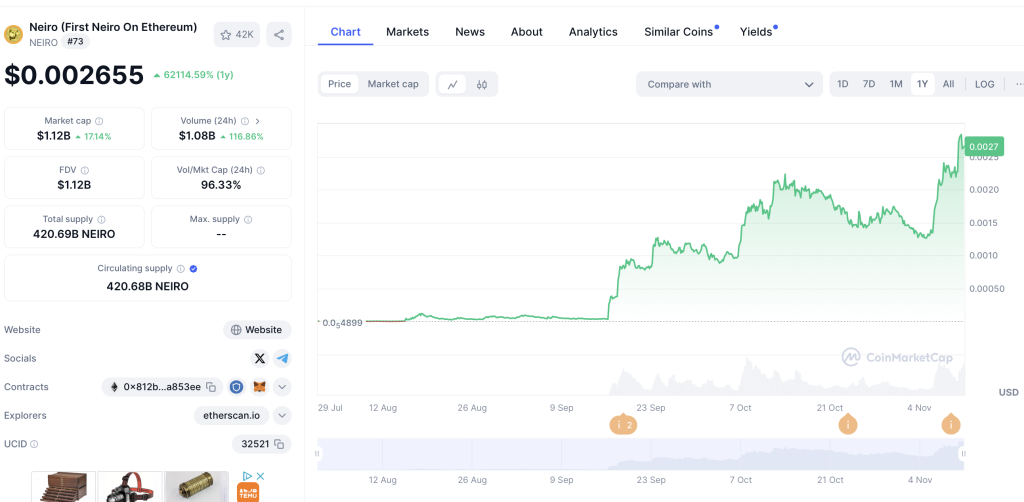Click the right handle of range slider

pyautogui.click(x=963, y=454)
